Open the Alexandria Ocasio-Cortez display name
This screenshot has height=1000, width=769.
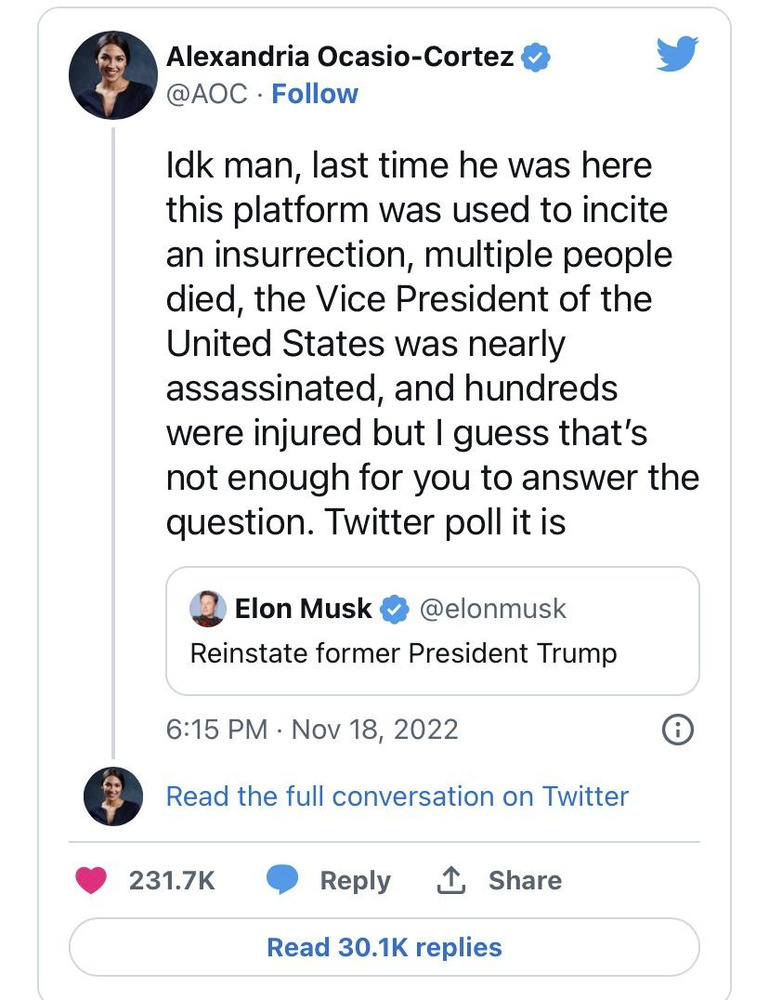pos(340,58)
